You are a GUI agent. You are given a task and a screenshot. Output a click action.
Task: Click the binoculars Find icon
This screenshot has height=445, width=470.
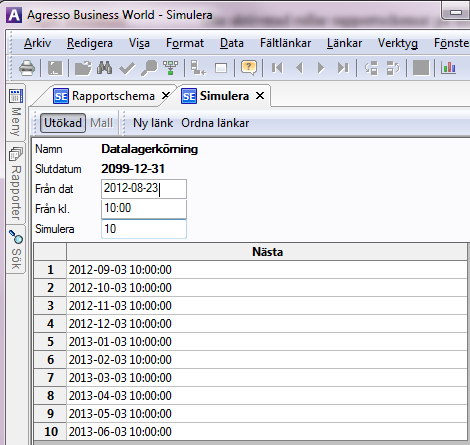point(104,68)
